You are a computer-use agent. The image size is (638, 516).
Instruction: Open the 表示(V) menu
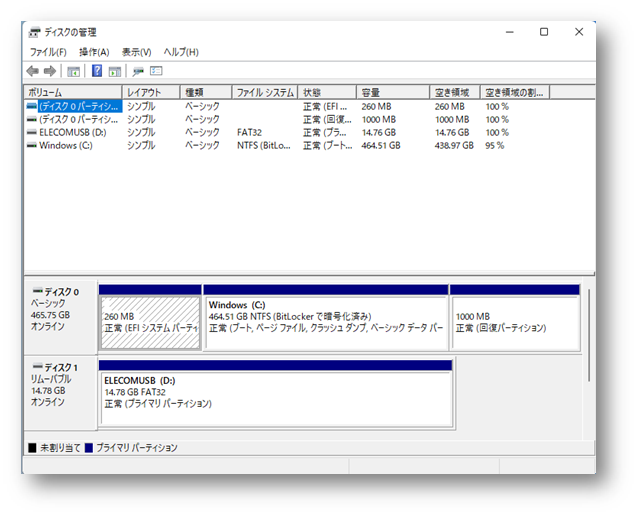coord(136,52)
